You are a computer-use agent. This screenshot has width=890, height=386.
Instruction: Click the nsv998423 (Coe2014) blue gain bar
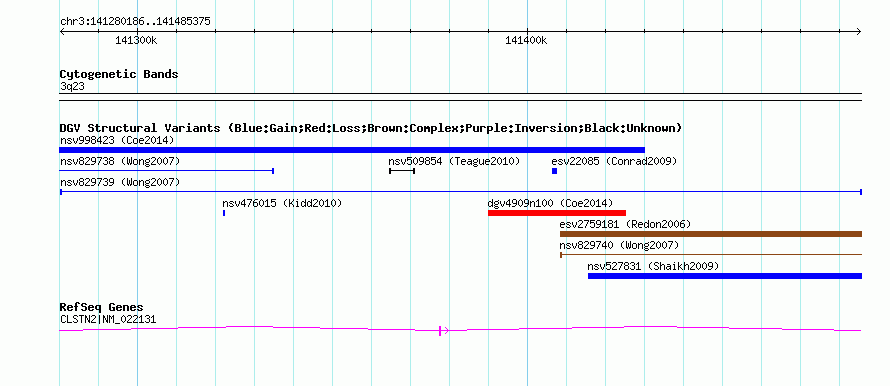(352, 150)
